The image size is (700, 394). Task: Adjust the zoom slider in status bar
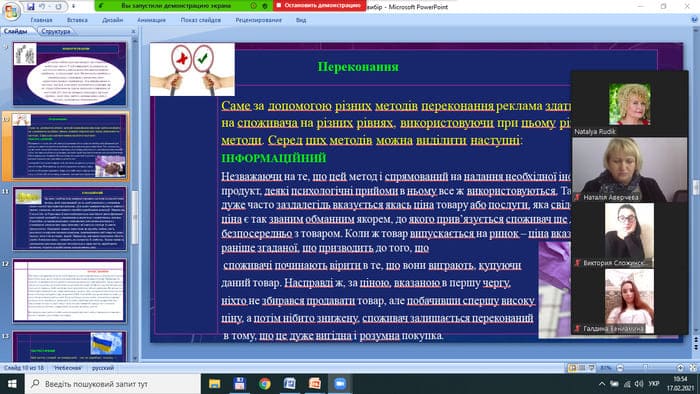646,367
